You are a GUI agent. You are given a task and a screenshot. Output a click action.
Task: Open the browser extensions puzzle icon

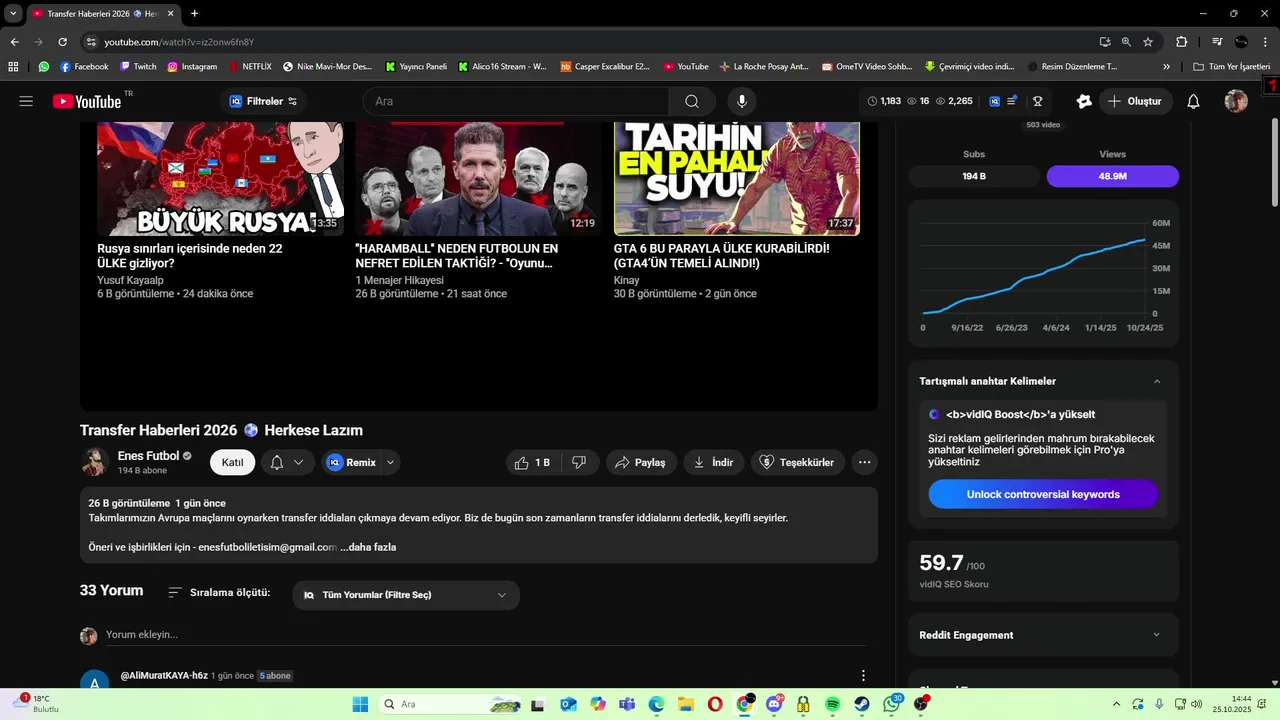click(x=1181, y=42)
